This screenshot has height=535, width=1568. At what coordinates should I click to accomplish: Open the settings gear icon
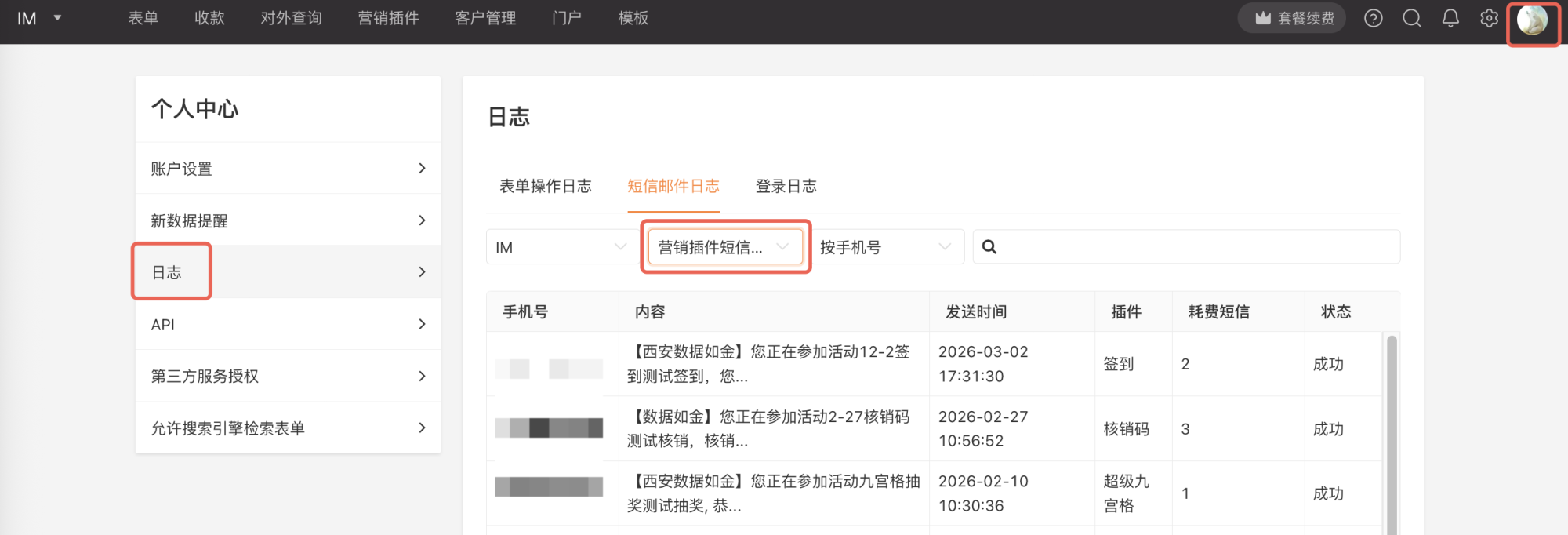1489,18
